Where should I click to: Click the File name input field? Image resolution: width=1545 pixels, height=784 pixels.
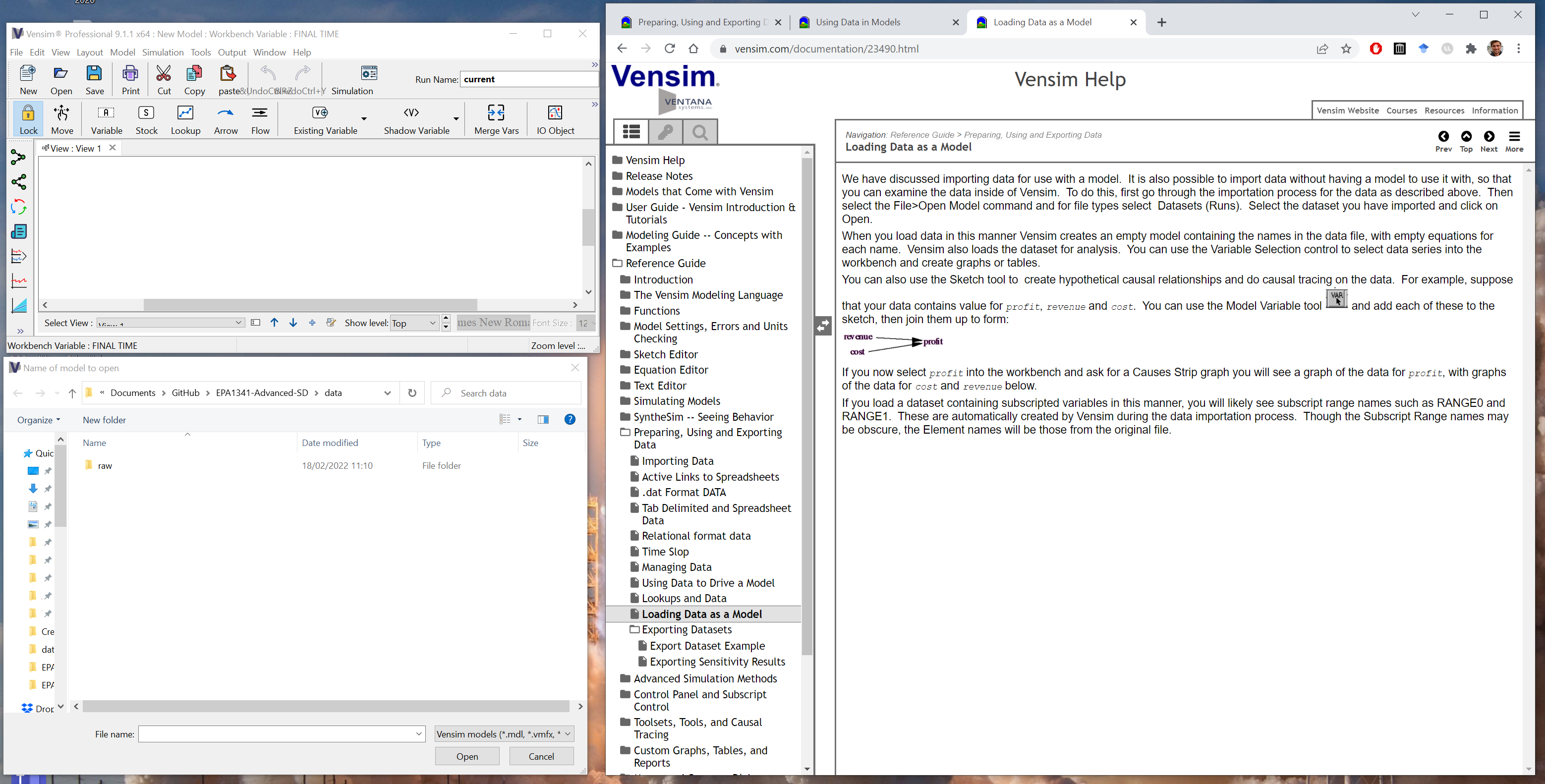point(281,733)
